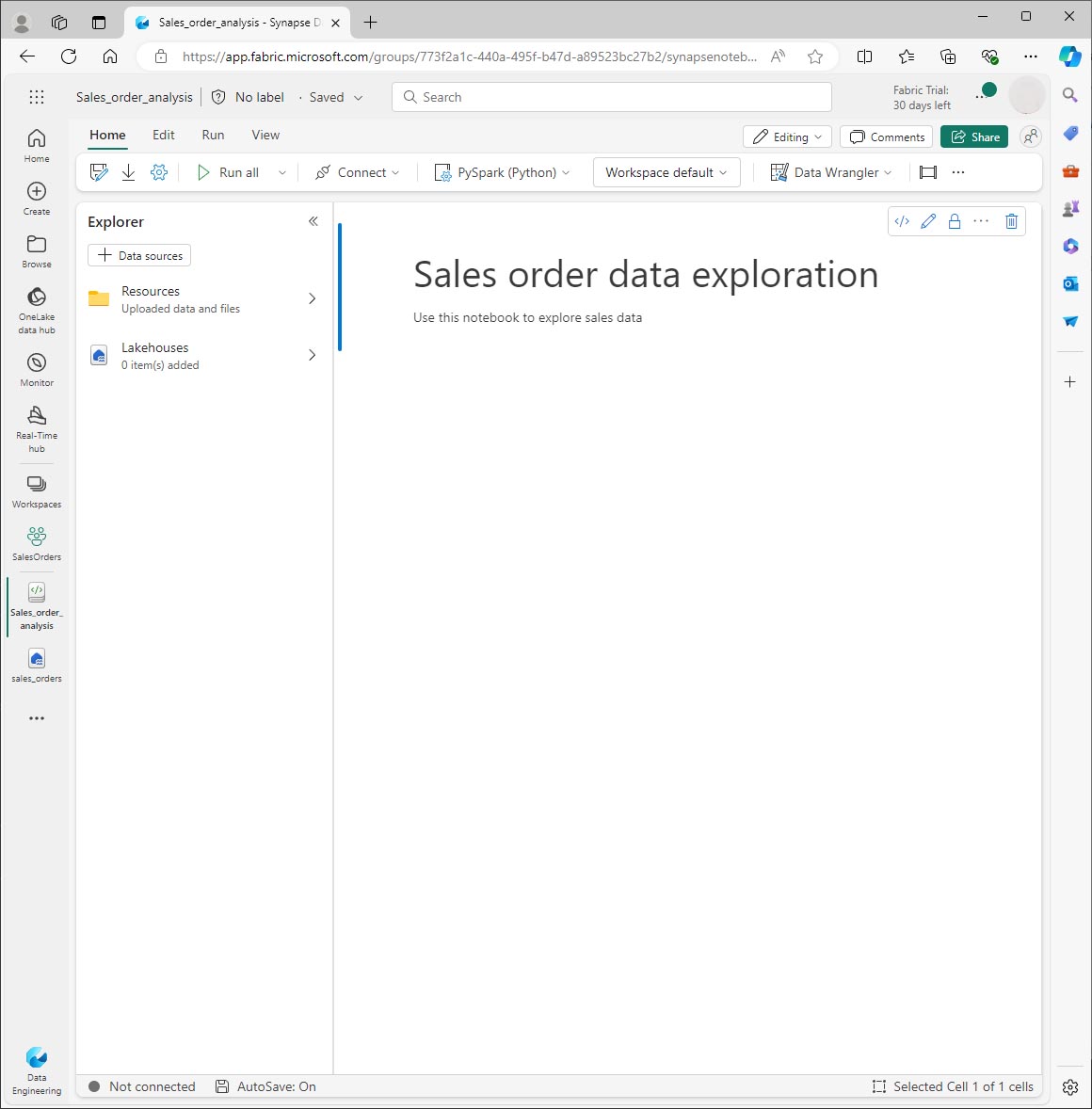Click the Sales order data exploration heading
Screen dimensions: 1092x1109
click(x=646, y=274)
